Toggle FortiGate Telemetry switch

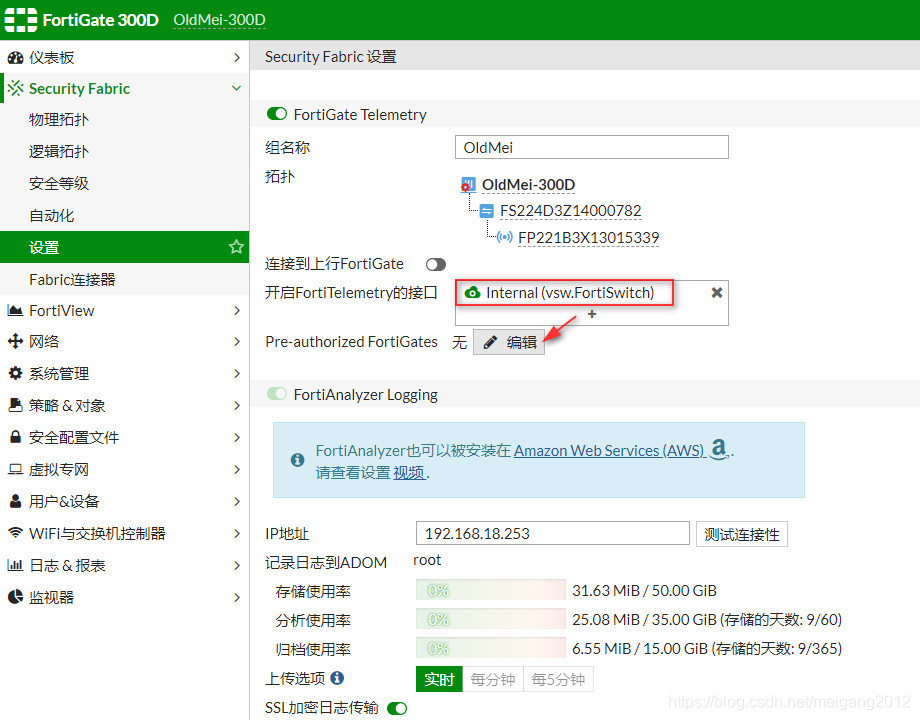(x=276, y=114)
